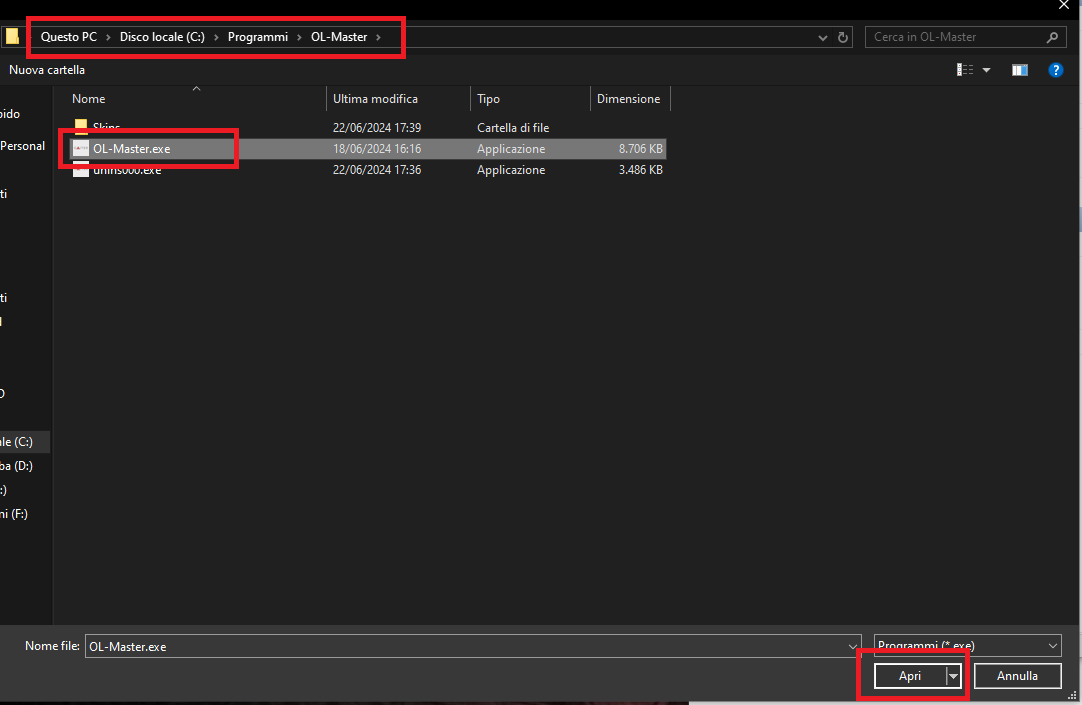Toggle the preview pane icon
Viewport: 1082px width, 705px height.
click(x=1019, y=70)
